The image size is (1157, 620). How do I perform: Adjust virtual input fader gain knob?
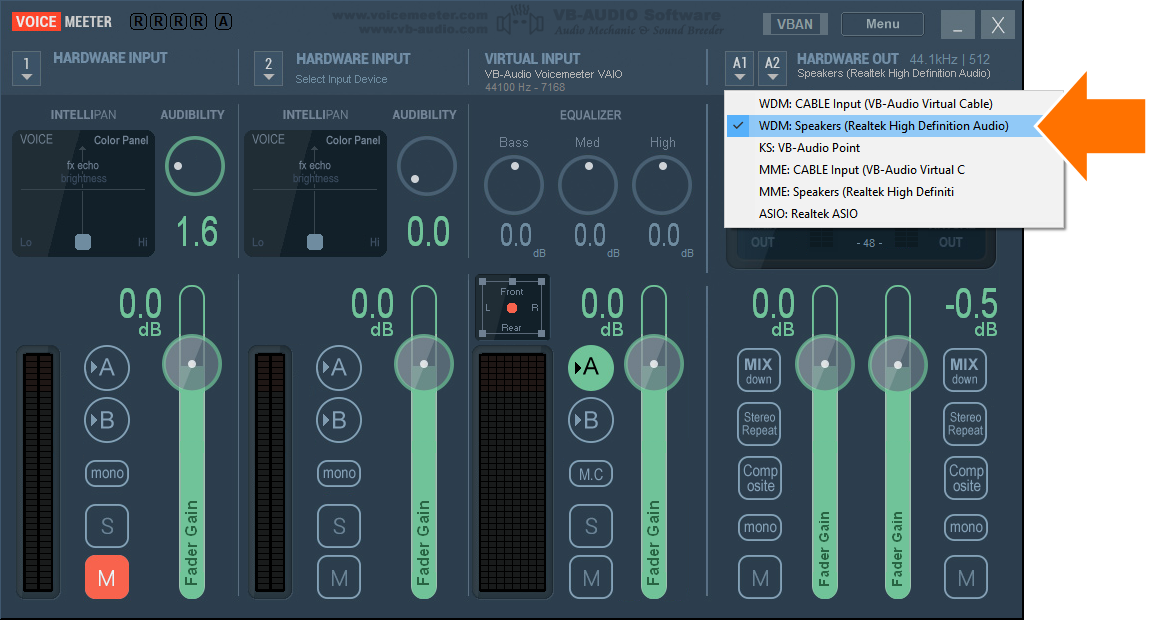pyautogui.click(x=654, y=364)
